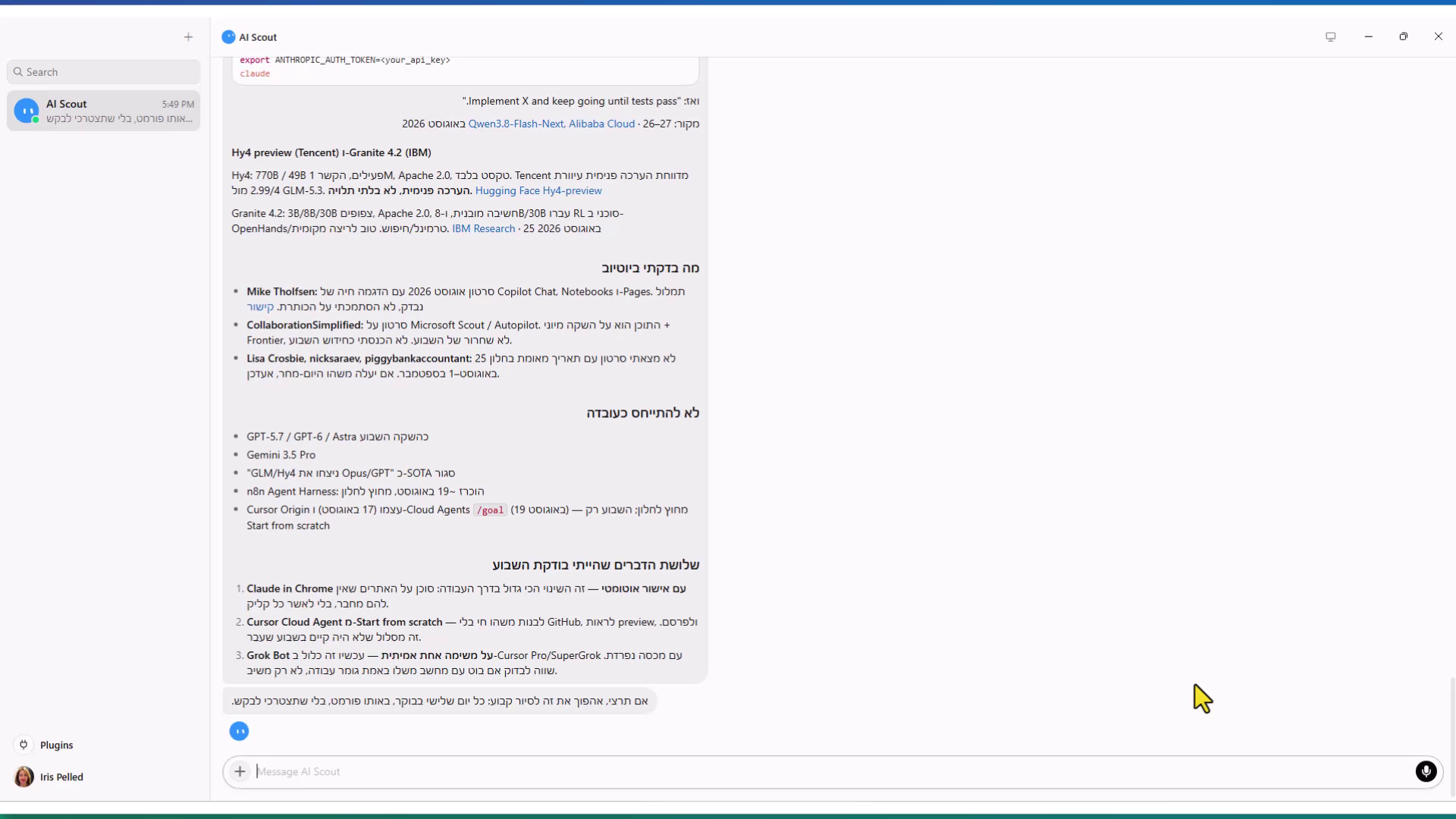Click the שלושת הדברים שהייתי בודקת השבוע heading
This screenshot has height=819, width=1456.
pyautogui.click(x=595, y=565)
